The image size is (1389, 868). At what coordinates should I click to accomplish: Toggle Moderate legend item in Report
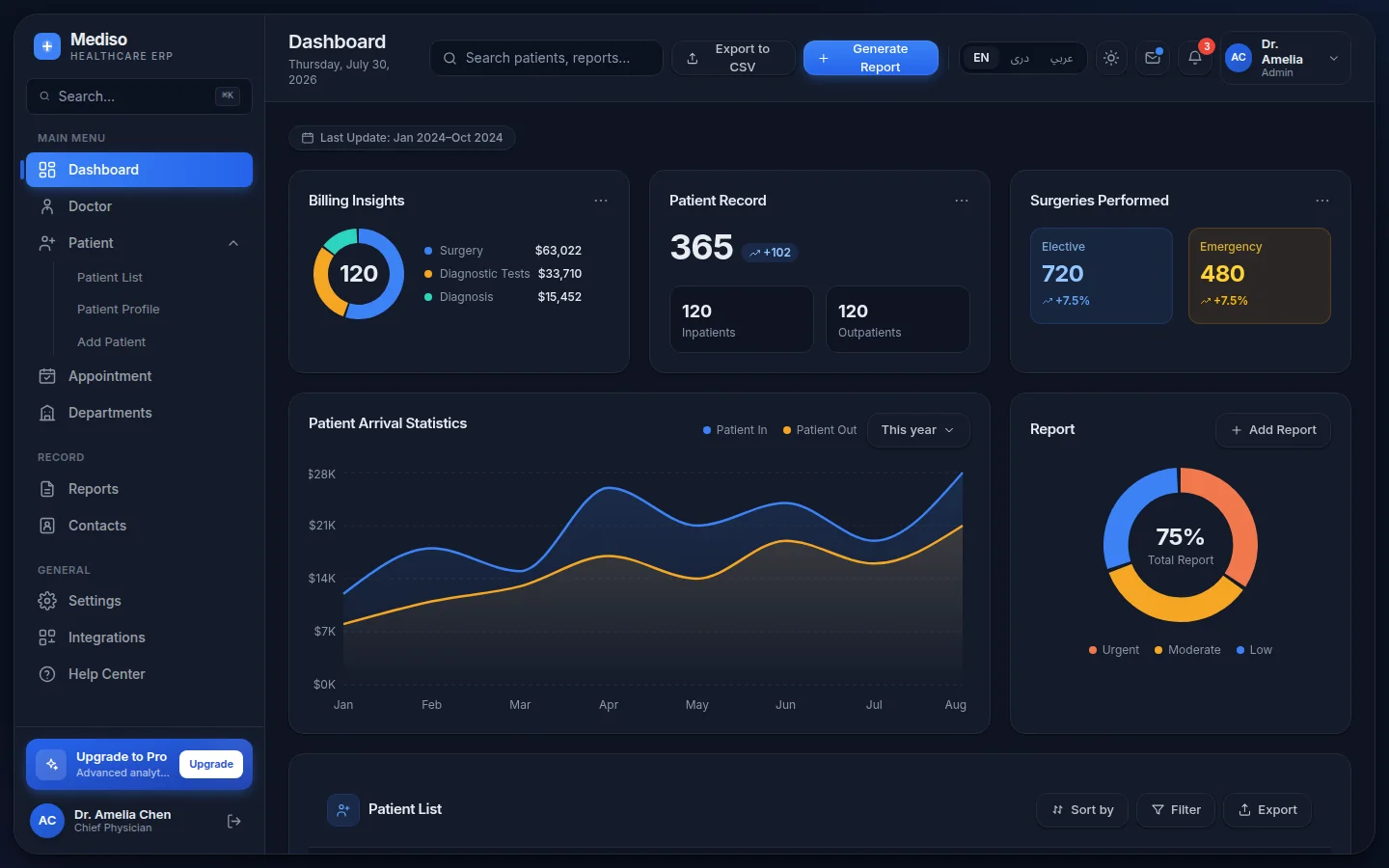[1187, 650]
